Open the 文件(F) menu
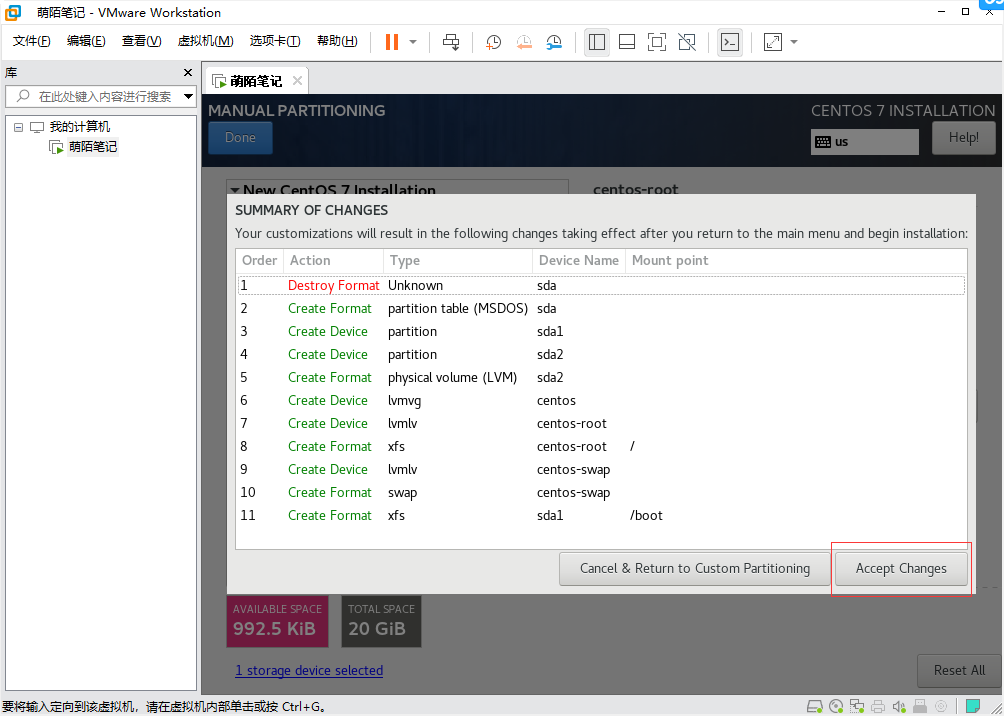Image resolution: width=1004 pixels, height=716 pixels. [x=31, y=41]
